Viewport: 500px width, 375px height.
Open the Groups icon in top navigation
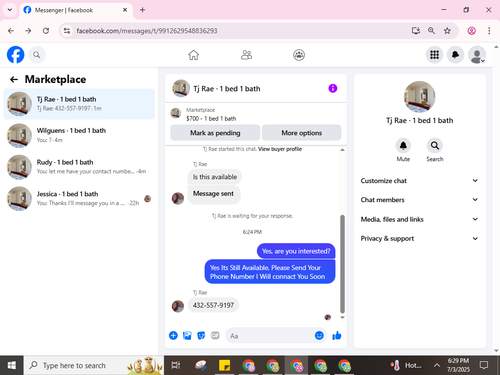[299, 55]
